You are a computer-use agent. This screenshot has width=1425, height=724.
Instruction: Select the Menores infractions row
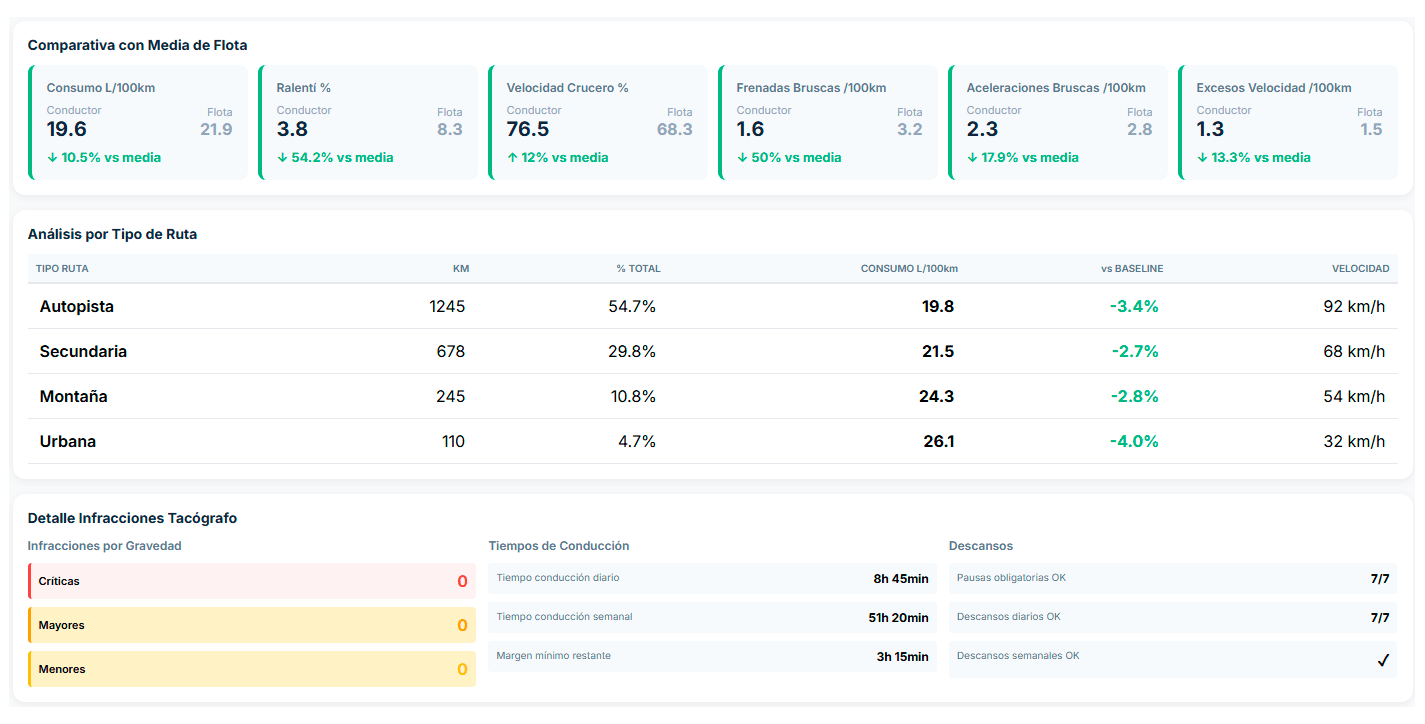252,669
